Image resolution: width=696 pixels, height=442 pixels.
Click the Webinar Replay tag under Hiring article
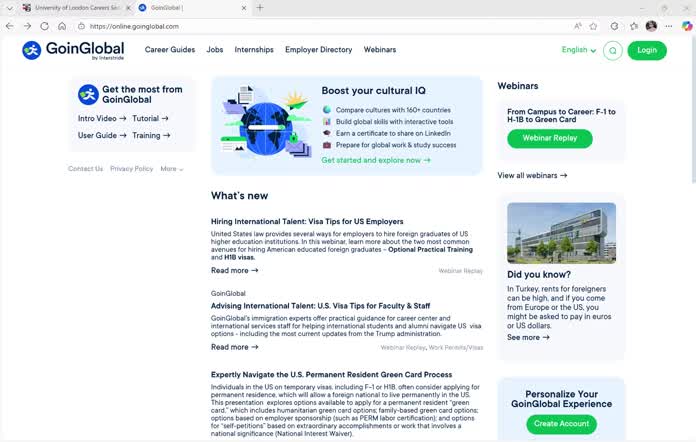coord(460,271)
